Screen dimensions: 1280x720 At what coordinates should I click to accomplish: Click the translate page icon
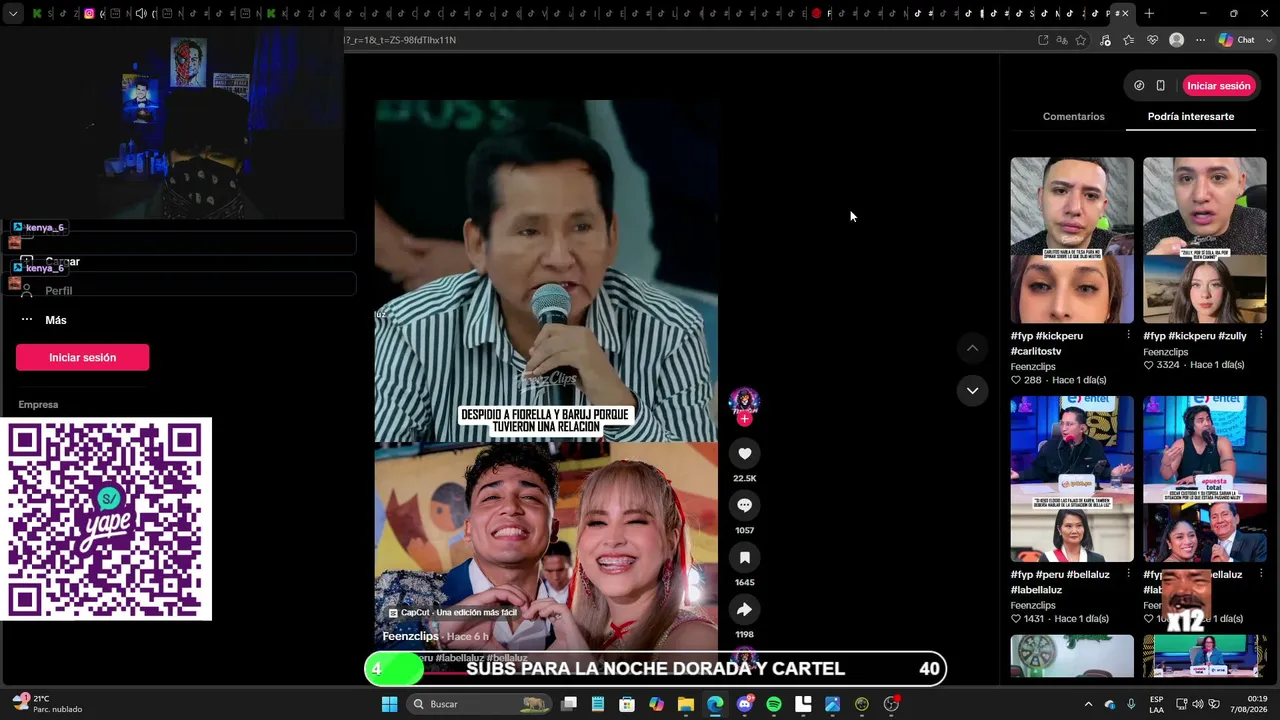[x=1062, y=40]
